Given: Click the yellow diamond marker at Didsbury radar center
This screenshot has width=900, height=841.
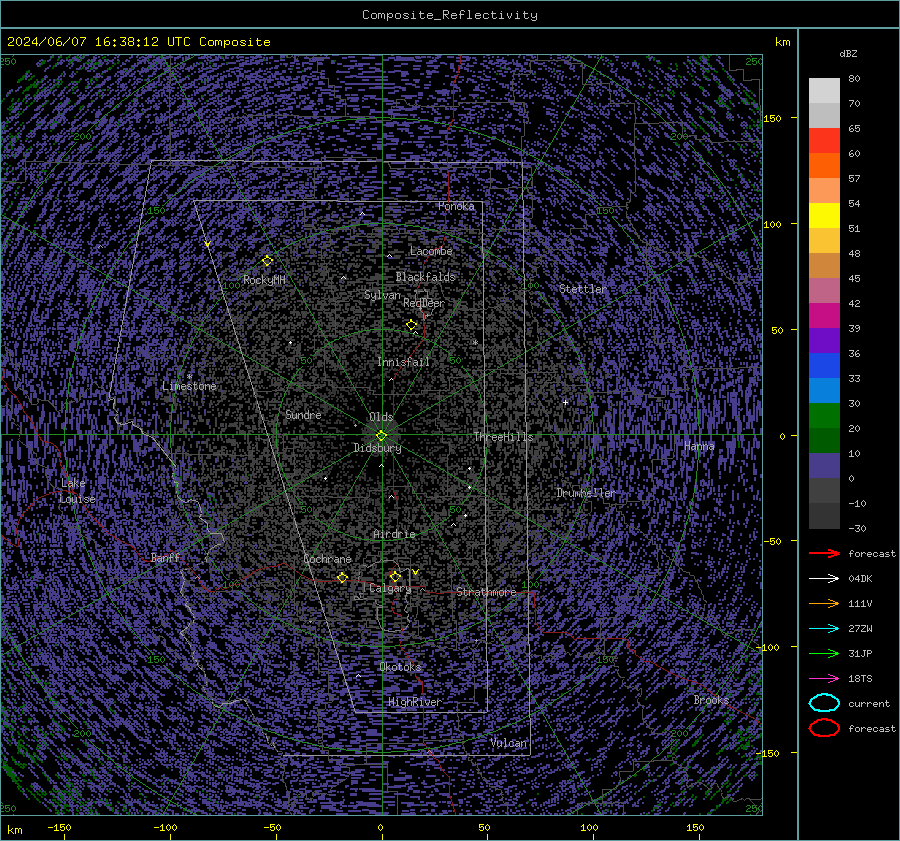Looking at the screenshot, I should (x=381, y=436).
